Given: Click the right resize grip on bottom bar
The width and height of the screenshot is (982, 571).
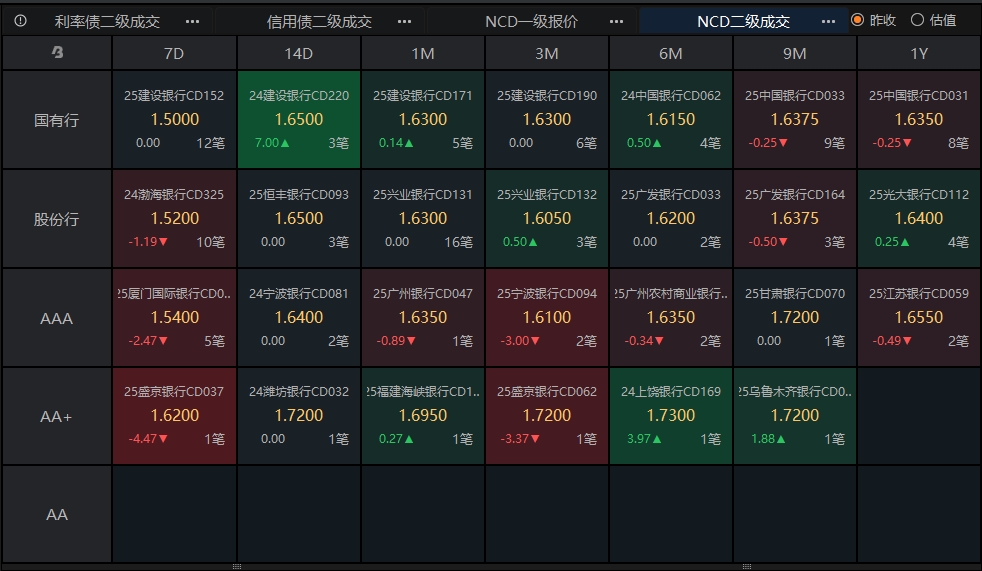Looking at the screenshot, I should click(747, 567).
